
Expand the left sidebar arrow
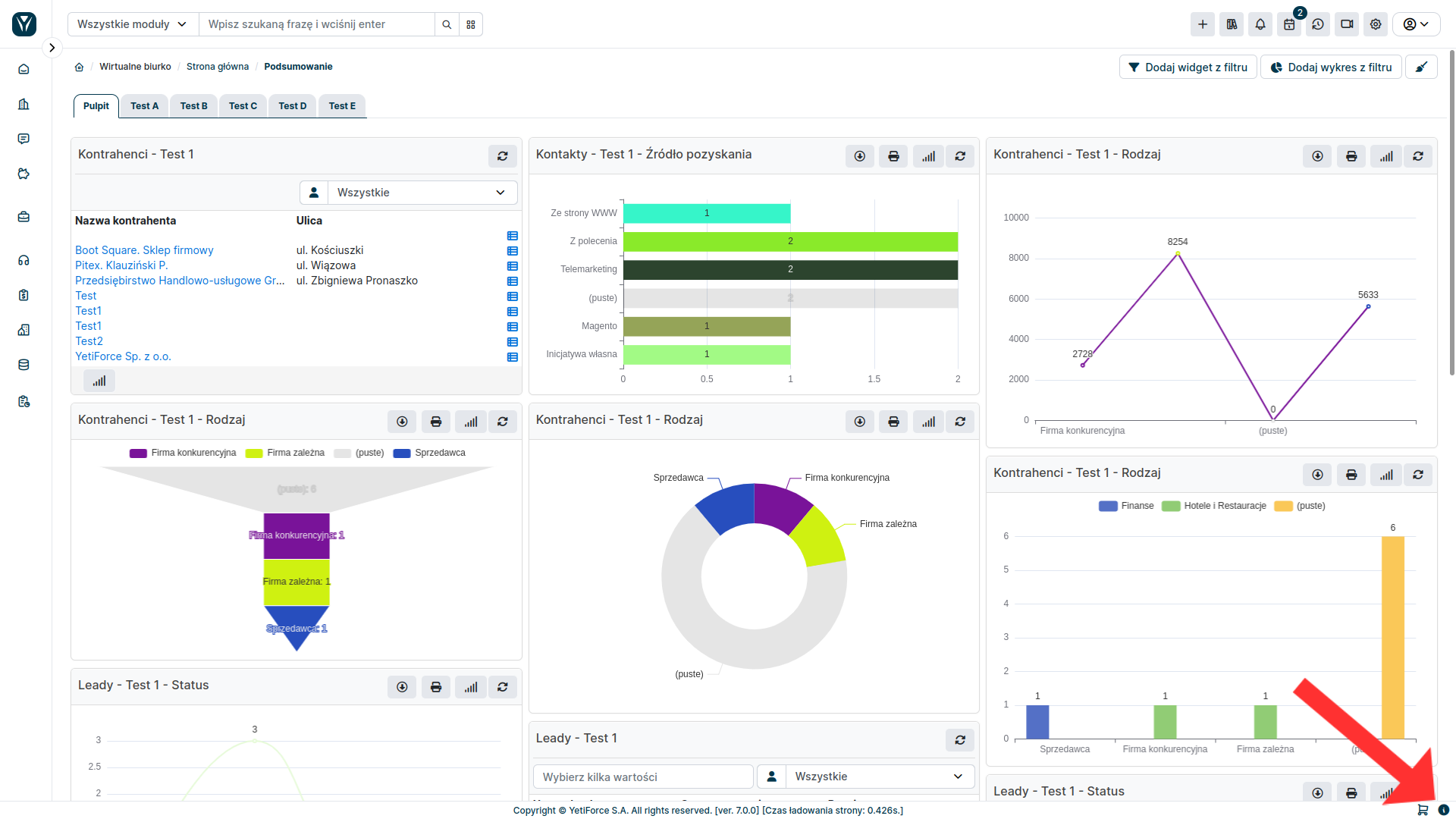click(52, 48)
